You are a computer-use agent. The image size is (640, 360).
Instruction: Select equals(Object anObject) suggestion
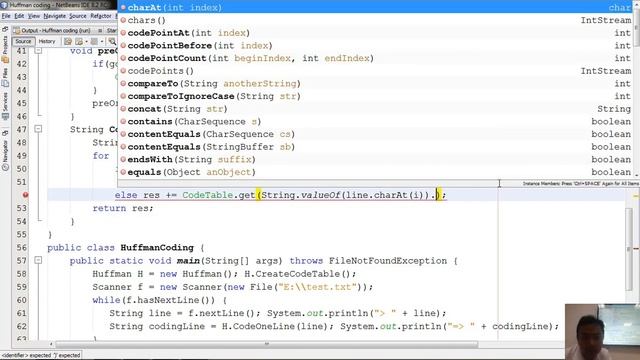pos(376,172)
